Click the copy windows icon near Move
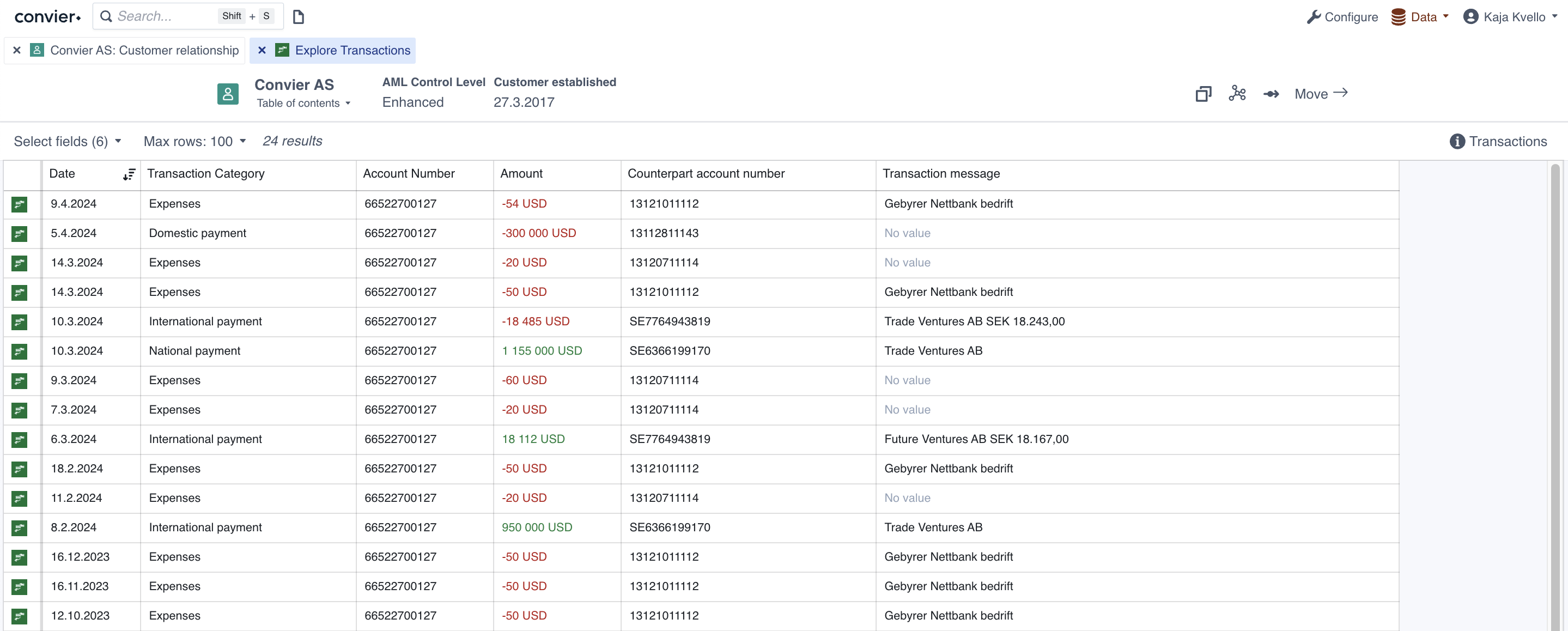 coord(1203,94)
